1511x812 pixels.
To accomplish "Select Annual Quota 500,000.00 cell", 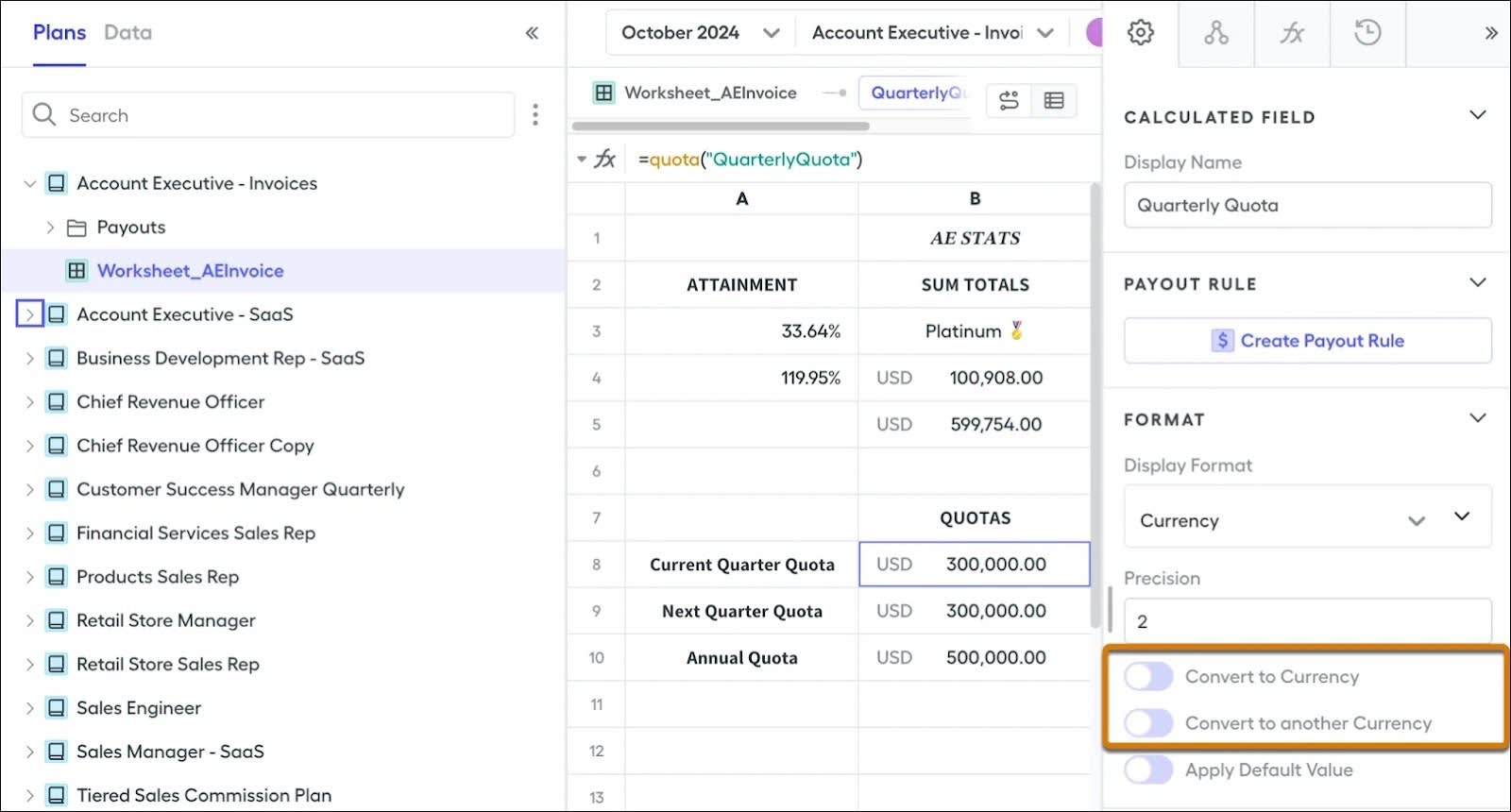I will [975, 658].
